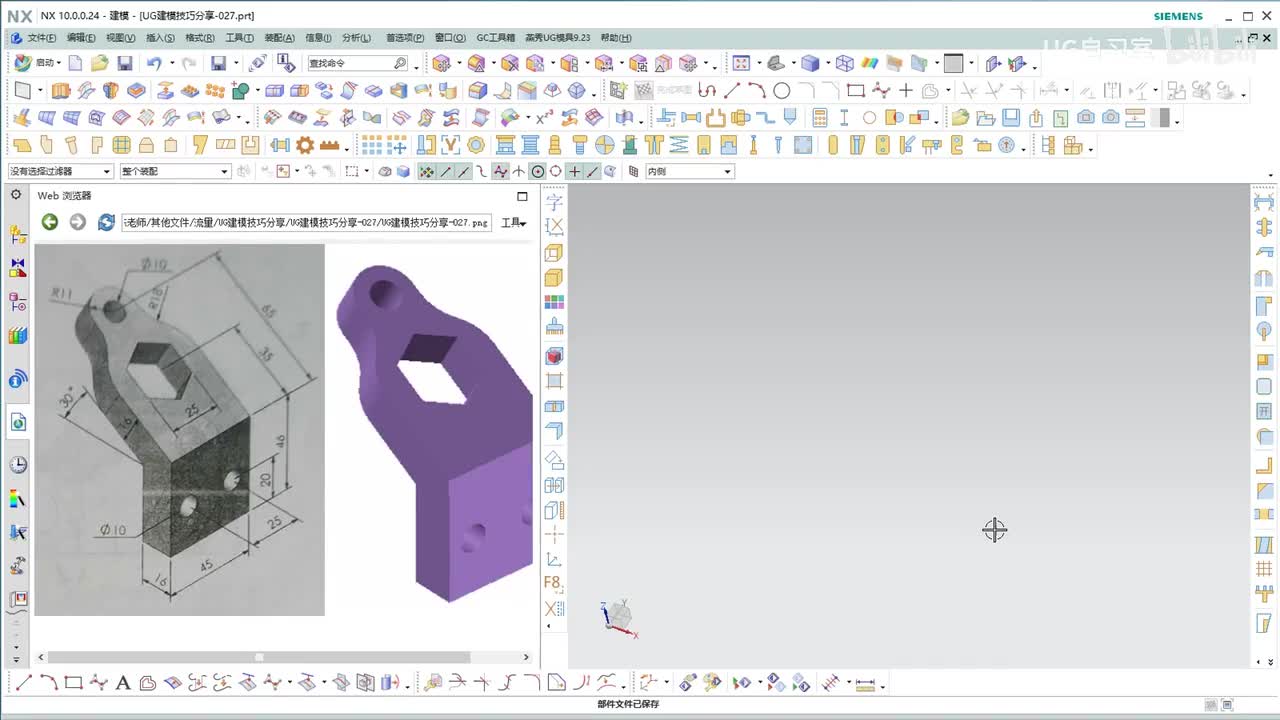
Task: Go forward in the Web browser panel
Action: coord(77,222)
